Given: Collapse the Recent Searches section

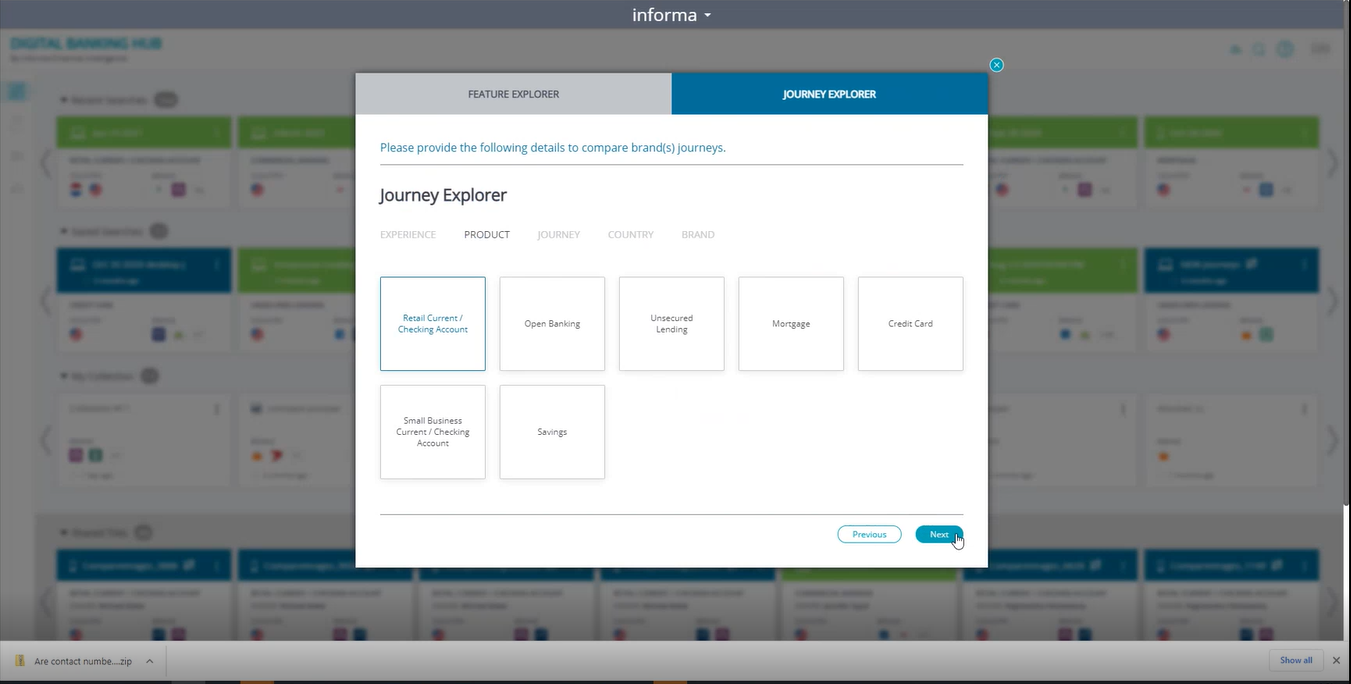Looking at the screenshot, I should [64, 101].
